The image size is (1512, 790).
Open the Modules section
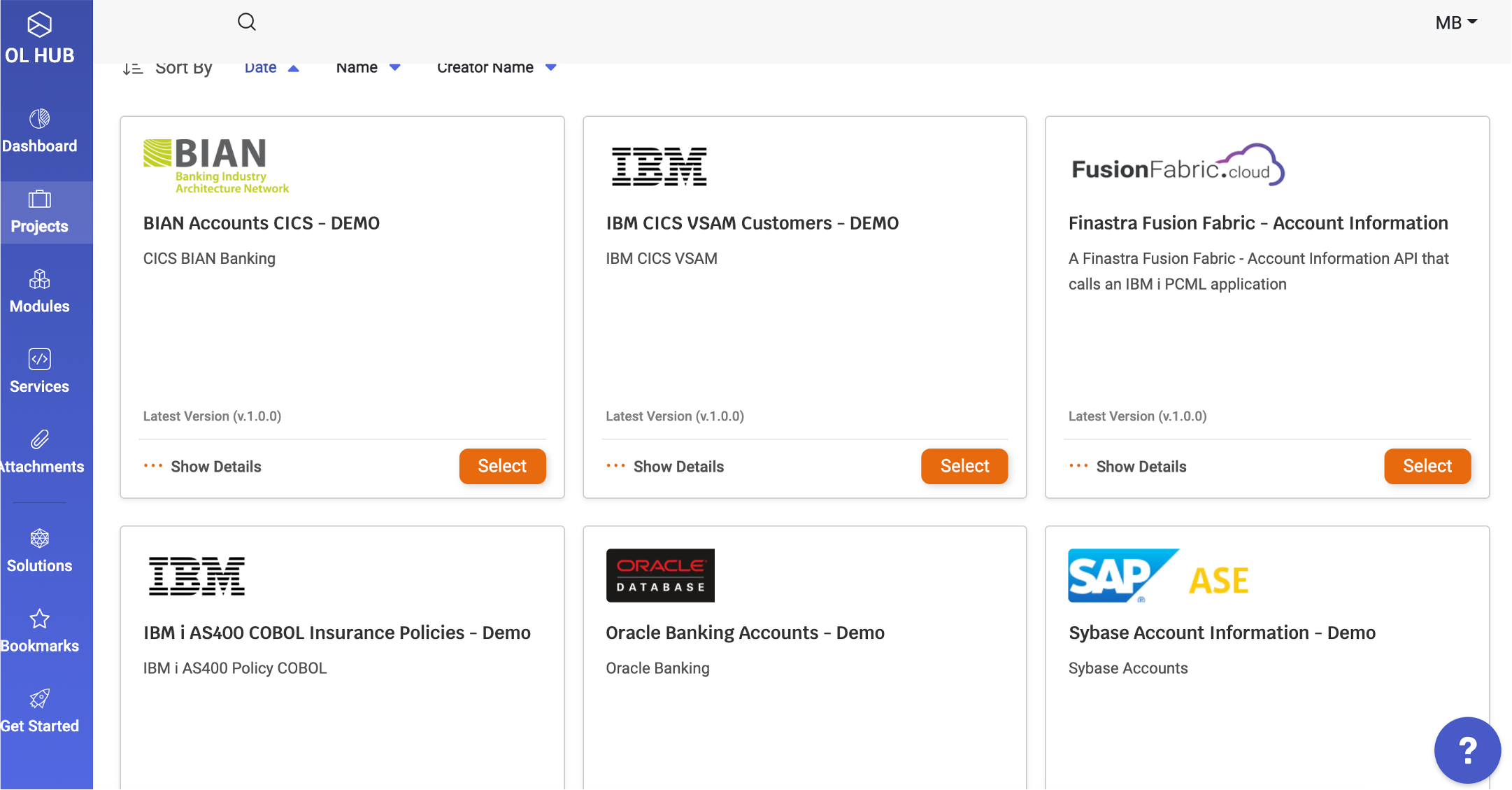[39, 292]
